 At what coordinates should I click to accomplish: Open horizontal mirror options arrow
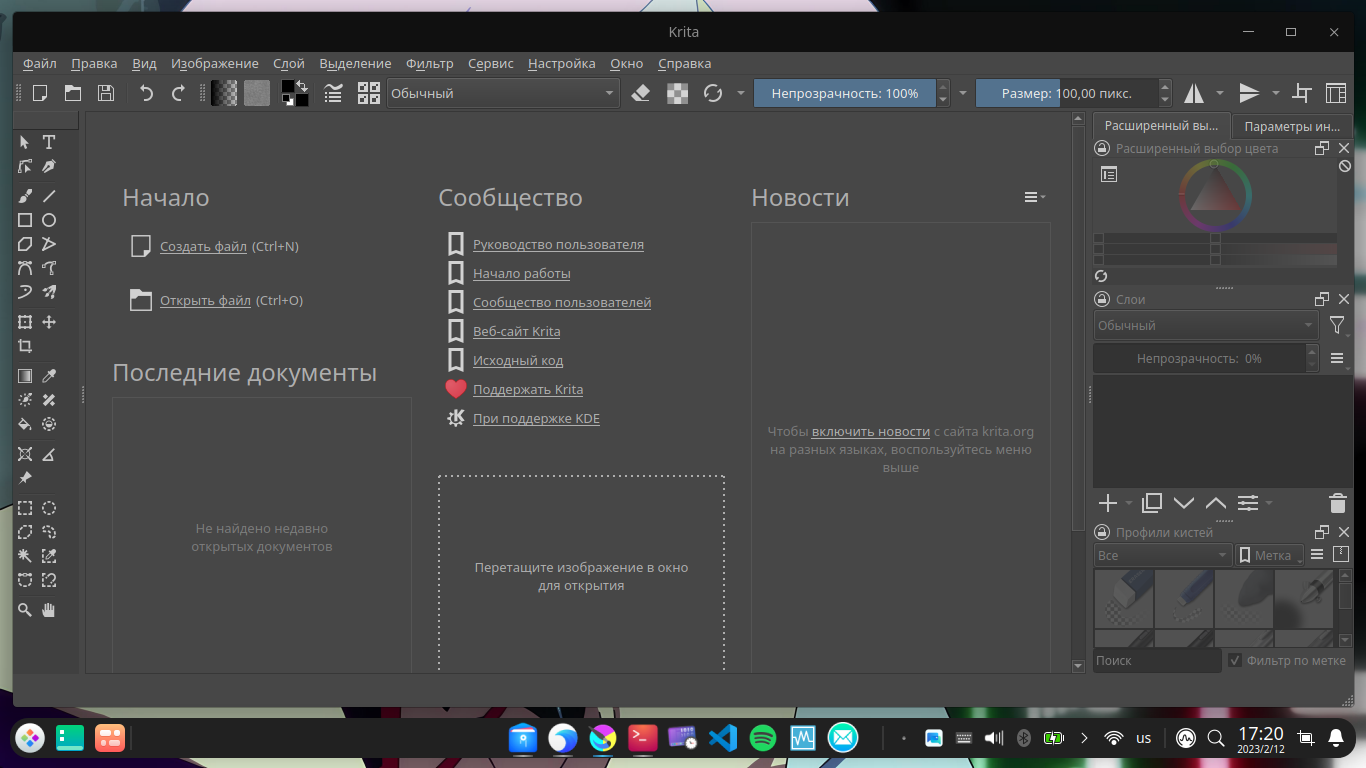pyautogui.click(x=1220, y=93)
